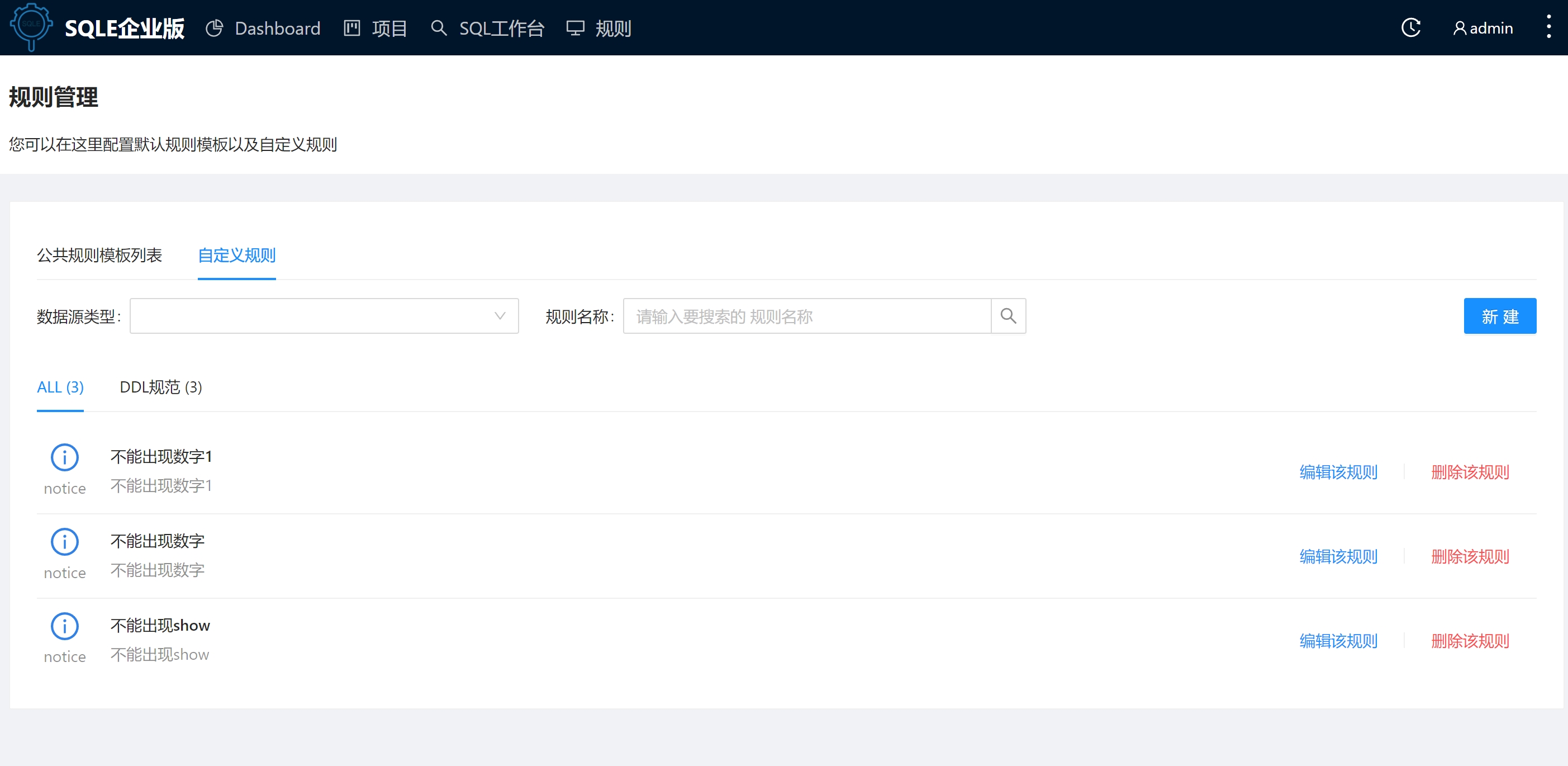Viewport: 1568px width, 766px height.
Task: Click 删除该规则 for 不能出现数字
Action: 1470,556
